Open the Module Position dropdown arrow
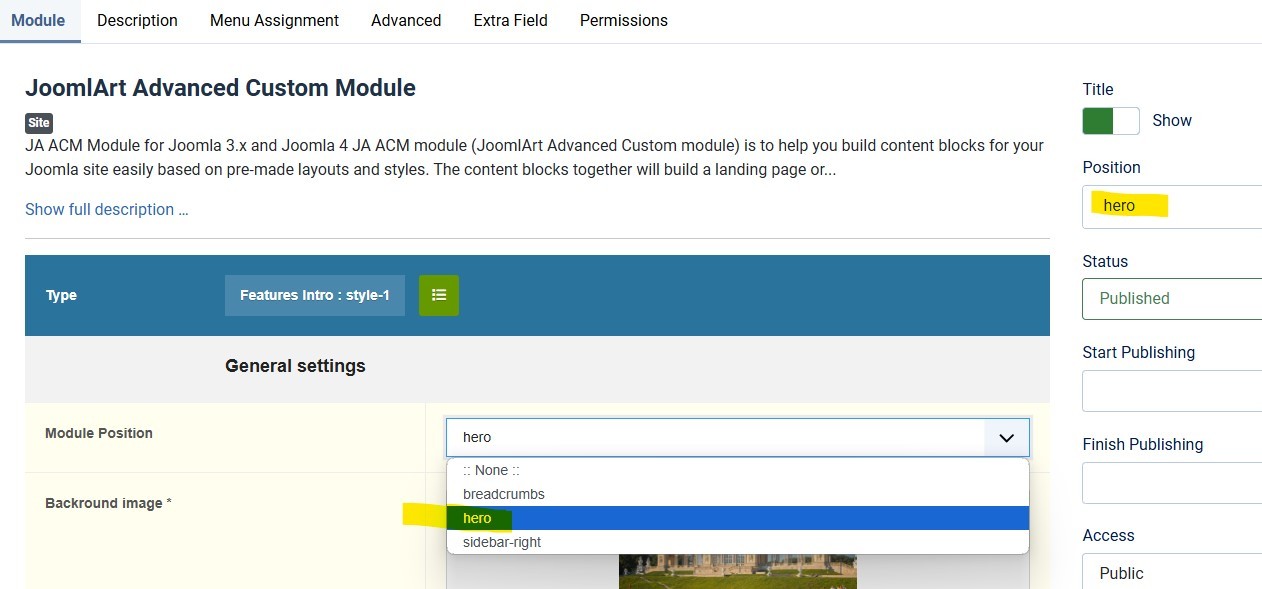Screen dimensions: 1262x589 (x=1006, y=438)
